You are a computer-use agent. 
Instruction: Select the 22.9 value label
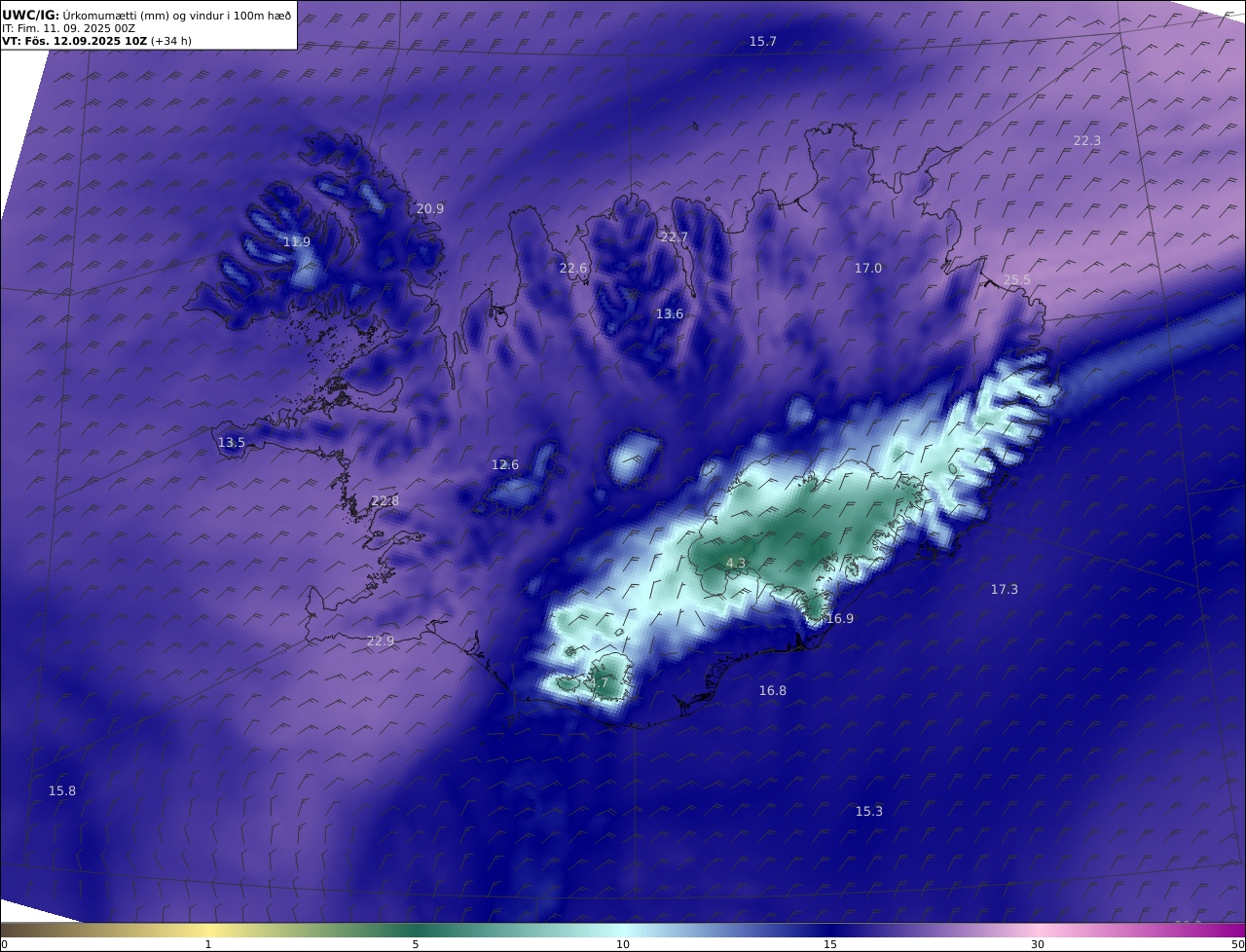click(380, 641)
